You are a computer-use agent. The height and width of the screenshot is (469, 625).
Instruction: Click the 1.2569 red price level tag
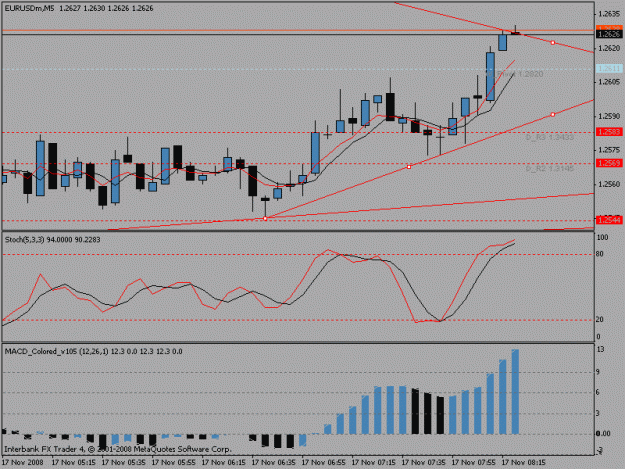pyautogui.click(x=609, y=163)
